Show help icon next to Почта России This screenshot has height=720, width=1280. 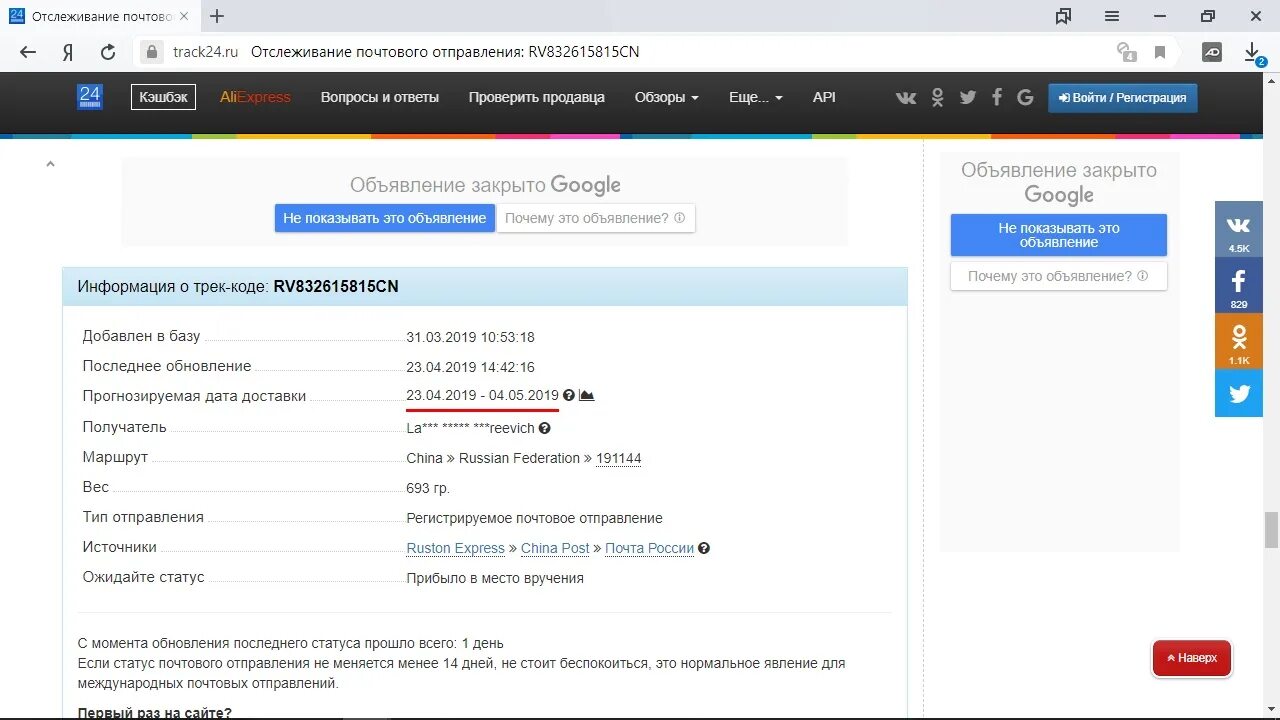point(704,548)
